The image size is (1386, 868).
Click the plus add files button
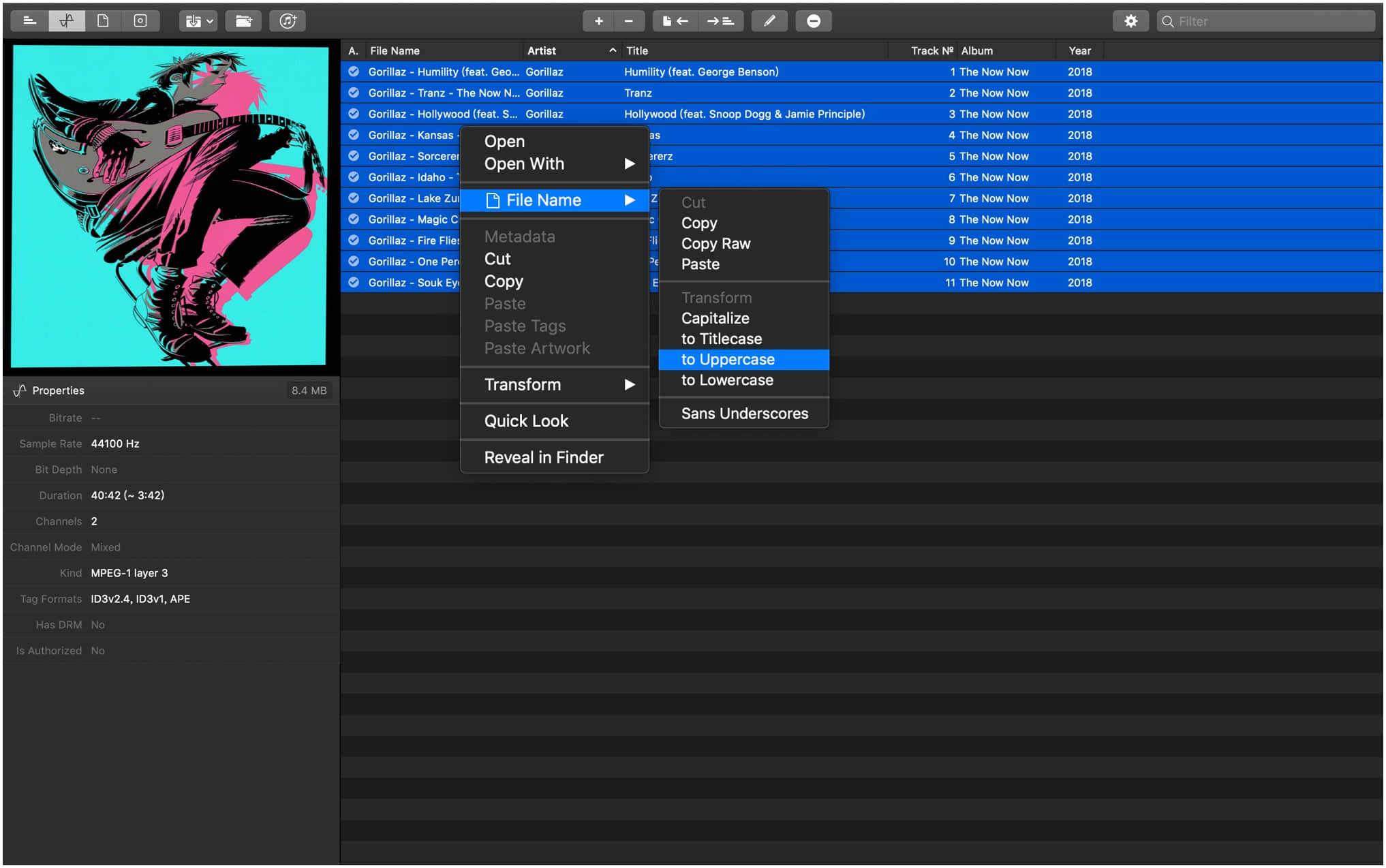click(598, 21)
